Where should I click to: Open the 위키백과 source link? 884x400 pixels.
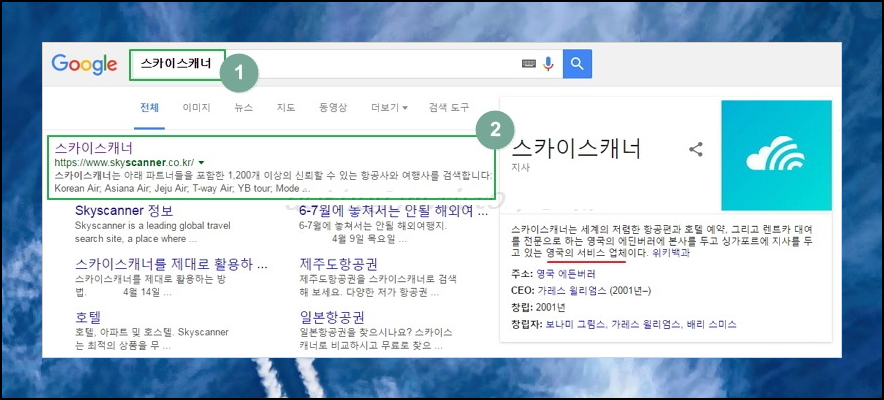tap(670, 254)
